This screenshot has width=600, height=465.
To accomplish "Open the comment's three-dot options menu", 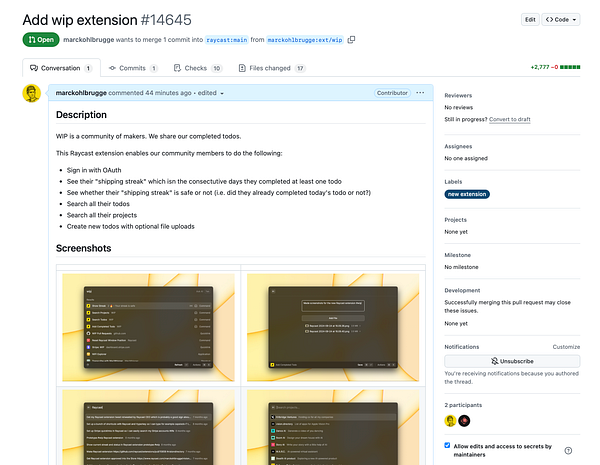I will tap(420, 93).
